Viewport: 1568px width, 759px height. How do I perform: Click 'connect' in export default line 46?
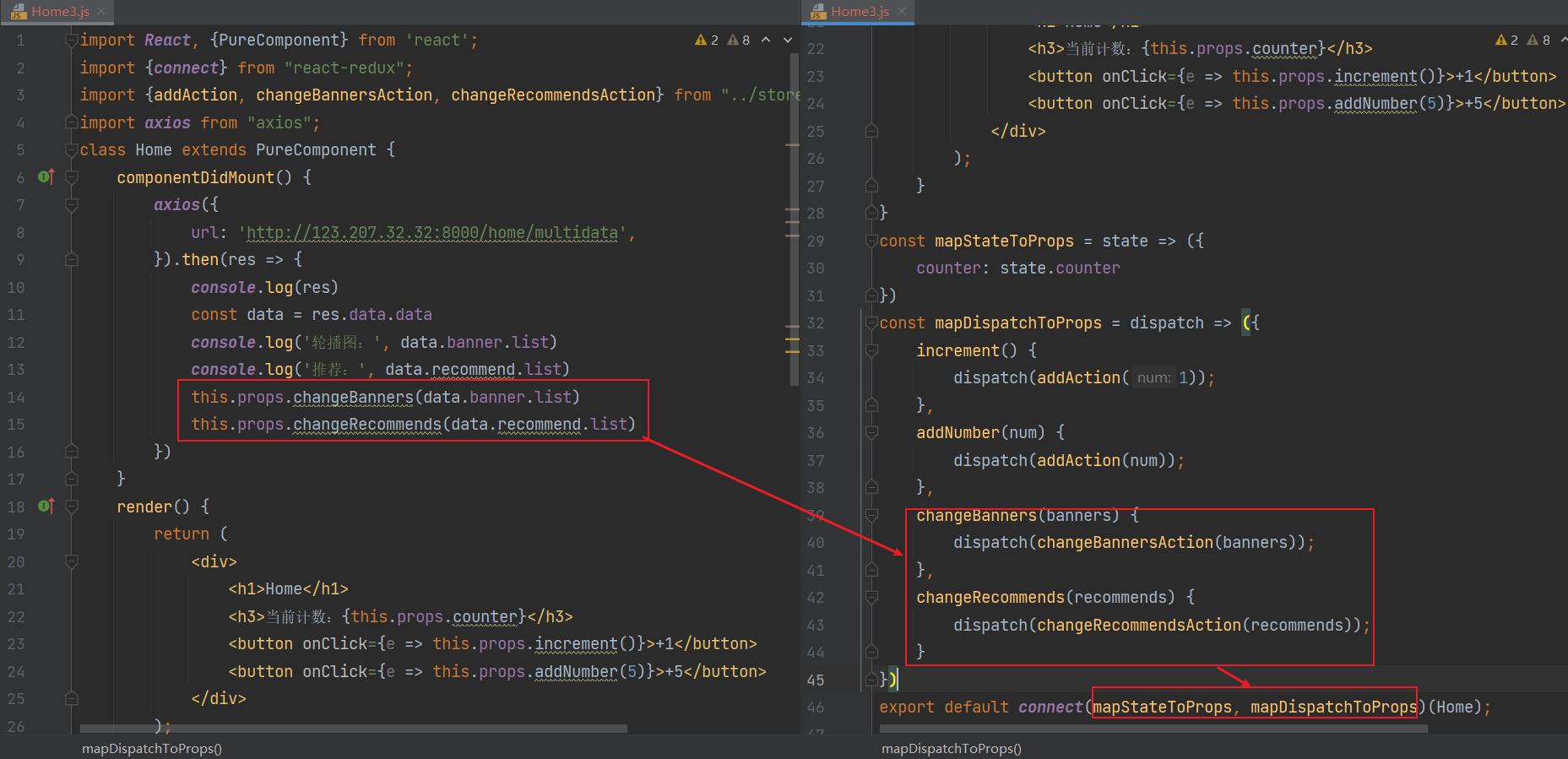coord(1050,707)
